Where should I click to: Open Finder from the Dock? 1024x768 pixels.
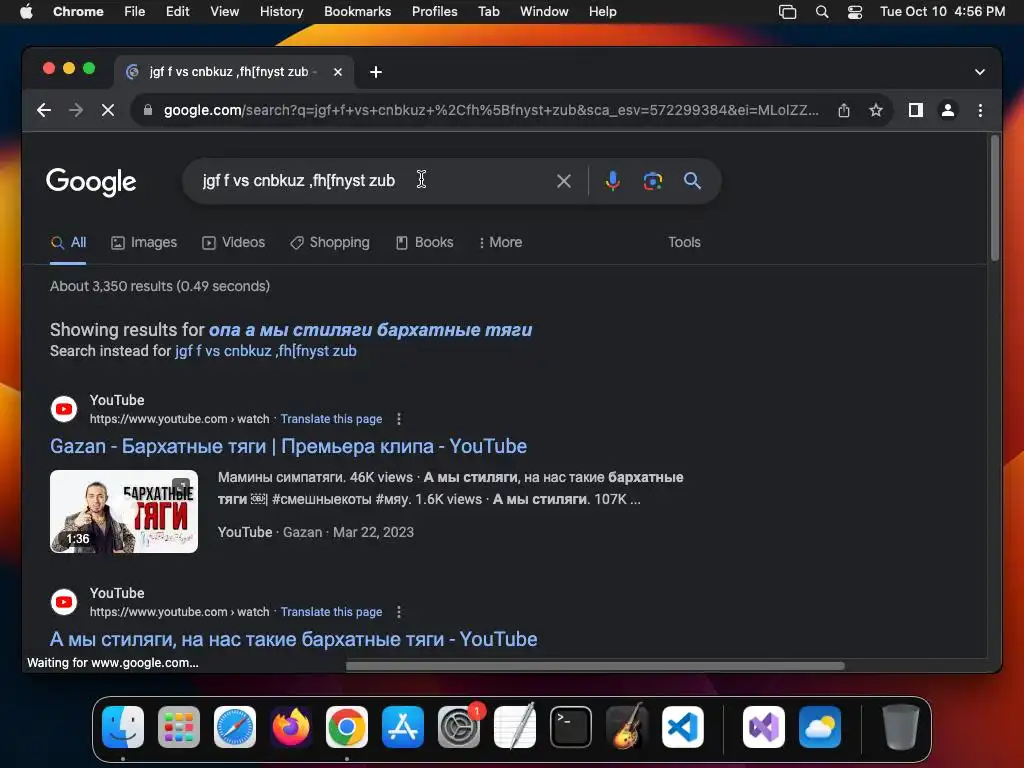click(x=123, y=727)
